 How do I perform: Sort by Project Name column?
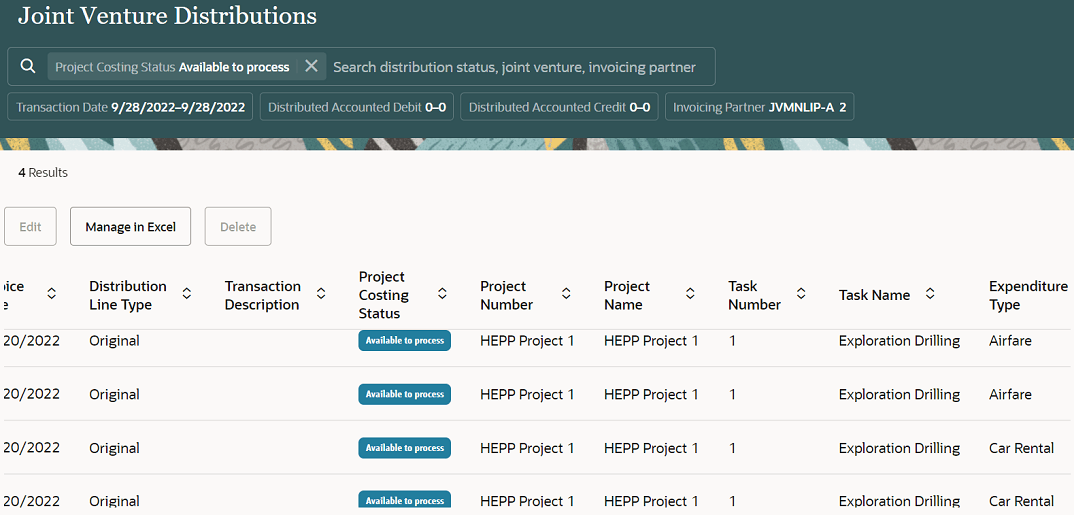[x=690, y=294]
